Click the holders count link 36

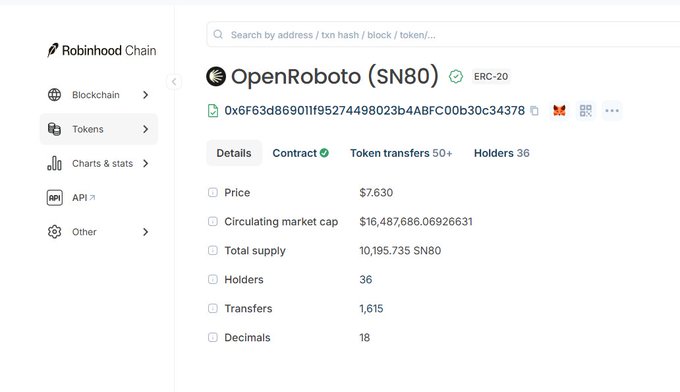click(366, 279)
